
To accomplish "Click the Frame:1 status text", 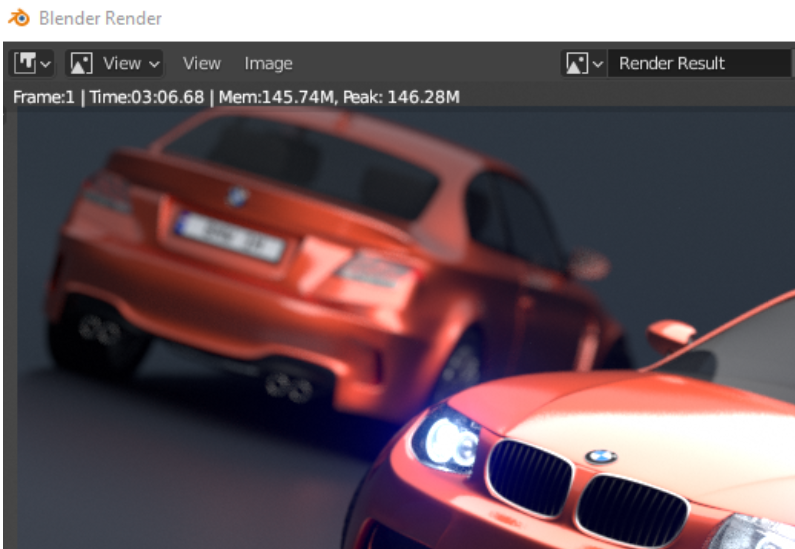I will tap(44, 97).
